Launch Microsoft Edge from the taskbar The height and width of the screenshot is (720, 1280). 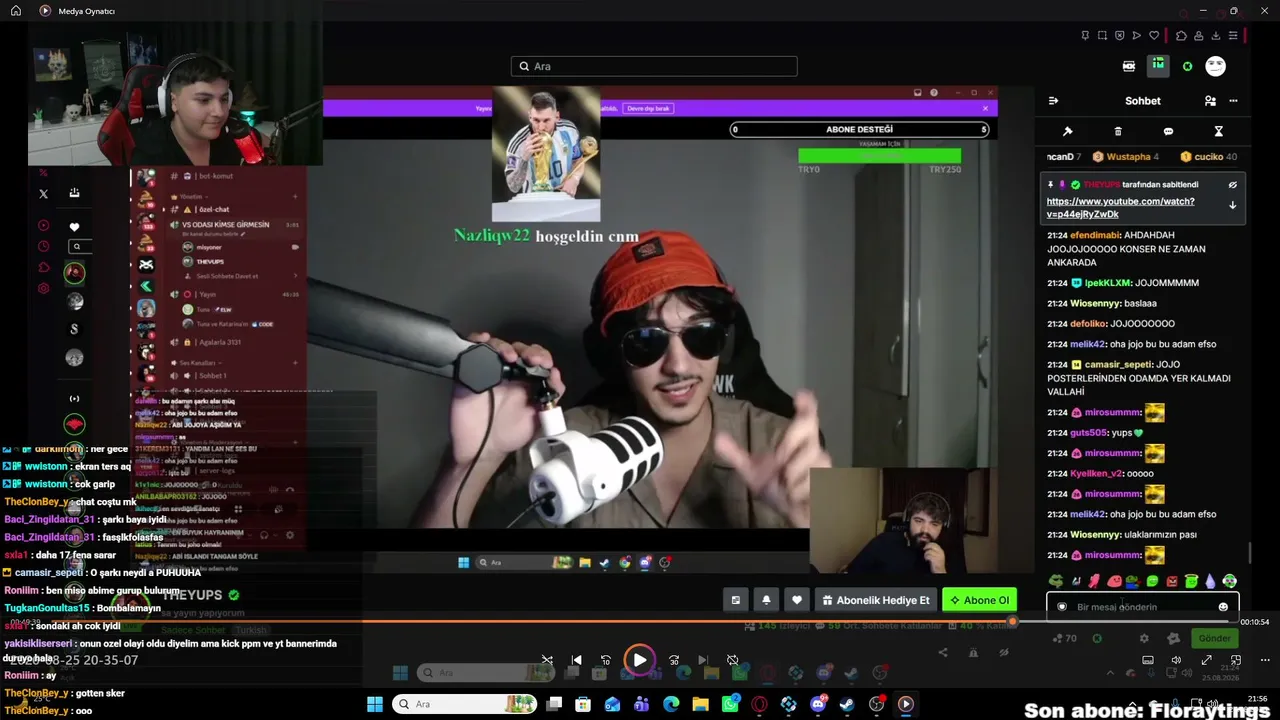pos(671,704)
